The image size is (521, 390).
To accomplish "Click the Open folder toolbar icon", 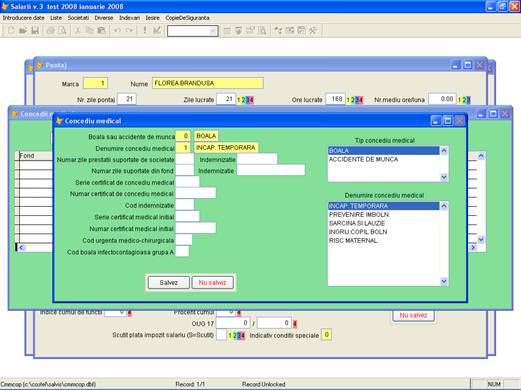I will [x=23, y=31].
